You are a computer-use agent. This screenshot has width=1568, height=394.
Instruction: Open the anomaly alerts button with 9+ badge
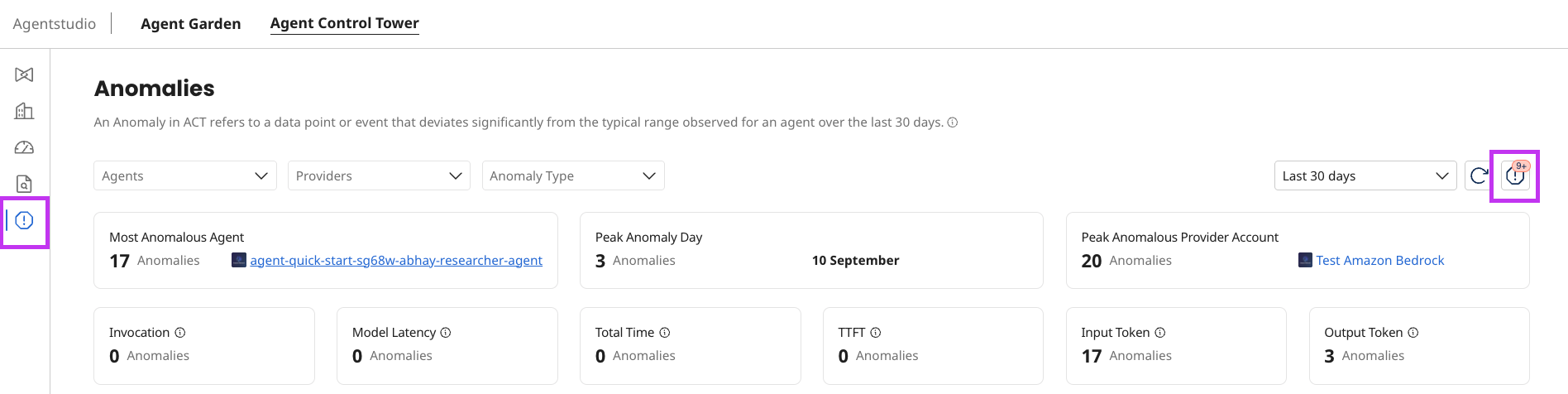click(1515, 175)
